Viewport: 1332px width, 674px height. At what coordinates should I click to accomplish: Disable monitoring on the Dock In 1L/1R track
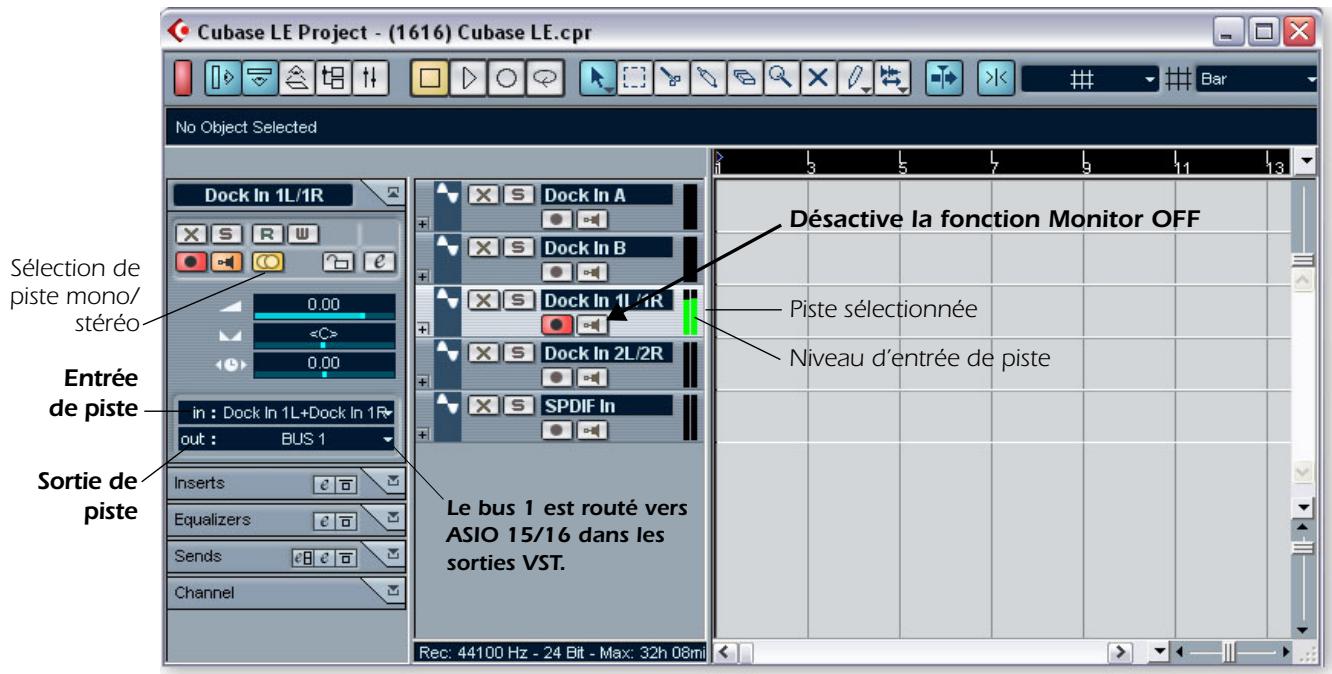pyautogui.click(x=594, y=324)
